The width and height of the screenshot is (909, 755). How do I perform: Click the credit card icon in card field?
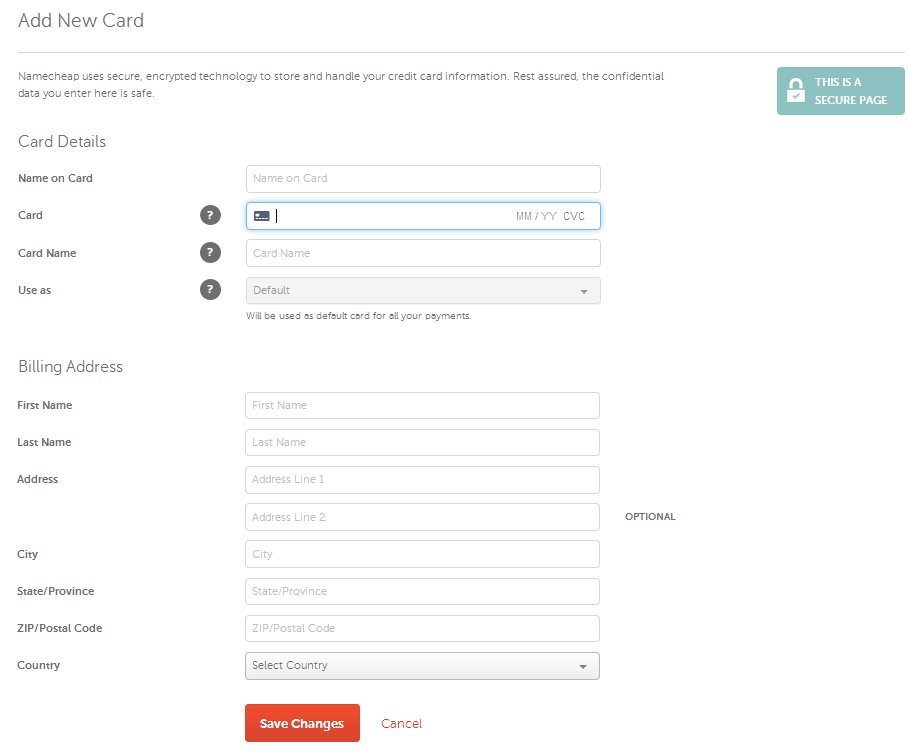pos(262,216)
